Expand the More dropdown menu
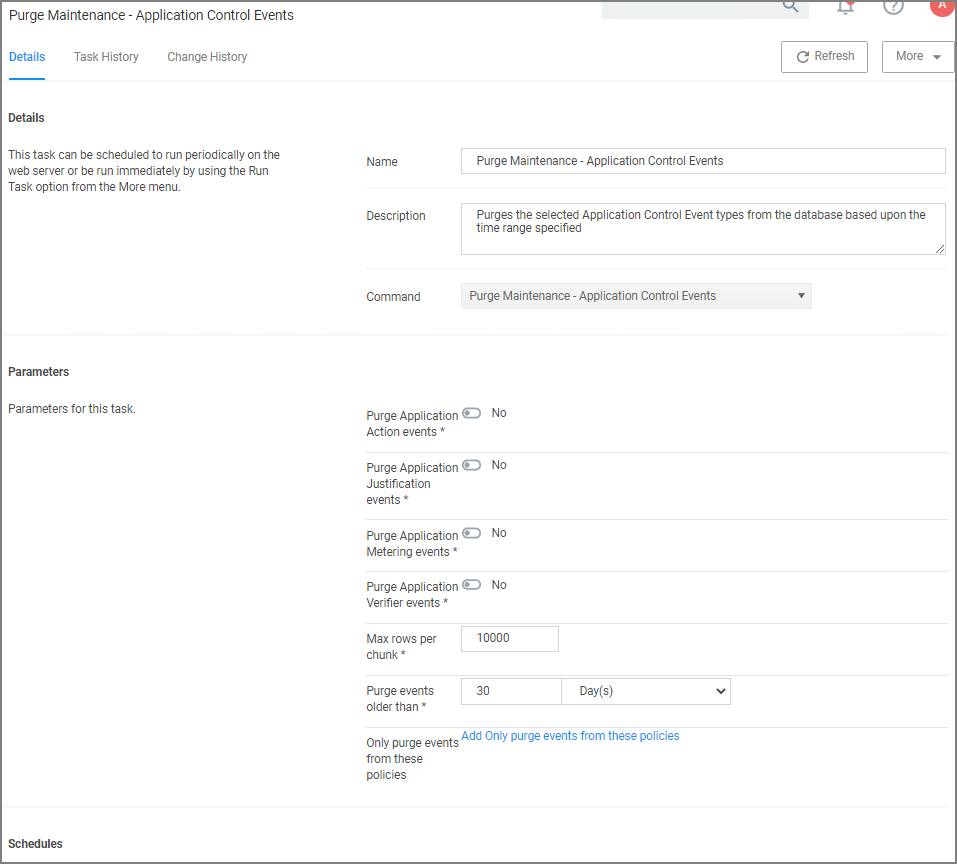This screenshot has height=864, width=957. pos(918,57)
